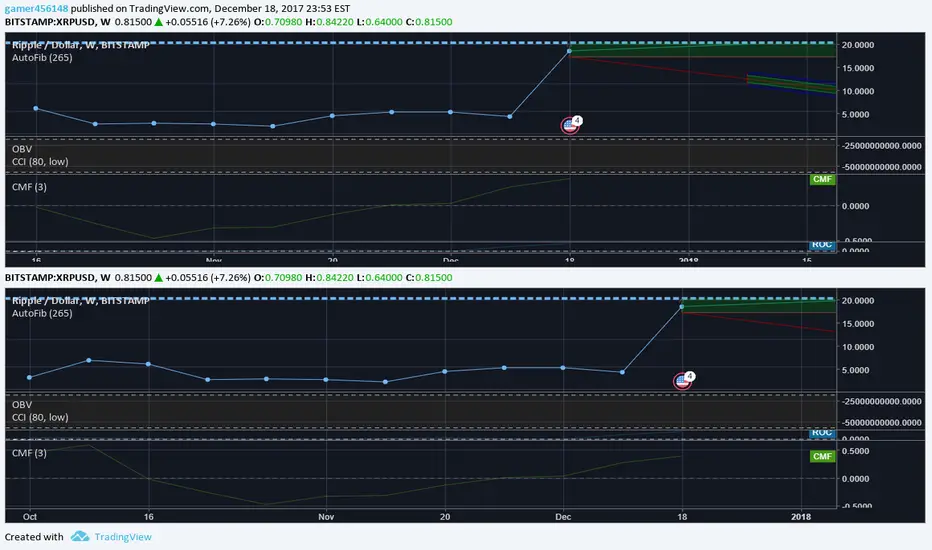The width and height of the screenshot is (932, 550).
Task: Open the TradingView link beside Created with
Action: pyautogui.click(x=123, y=537)
